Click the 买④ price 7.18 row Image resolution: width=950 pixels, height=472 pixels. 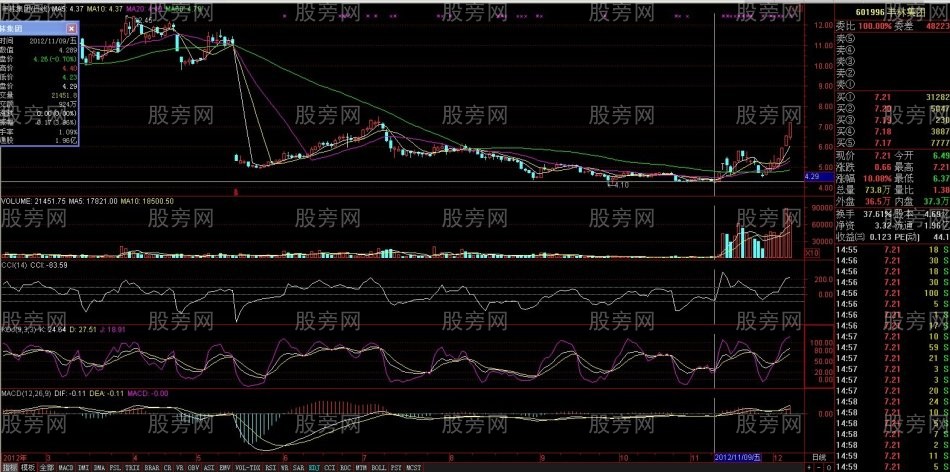click(892, 131)
